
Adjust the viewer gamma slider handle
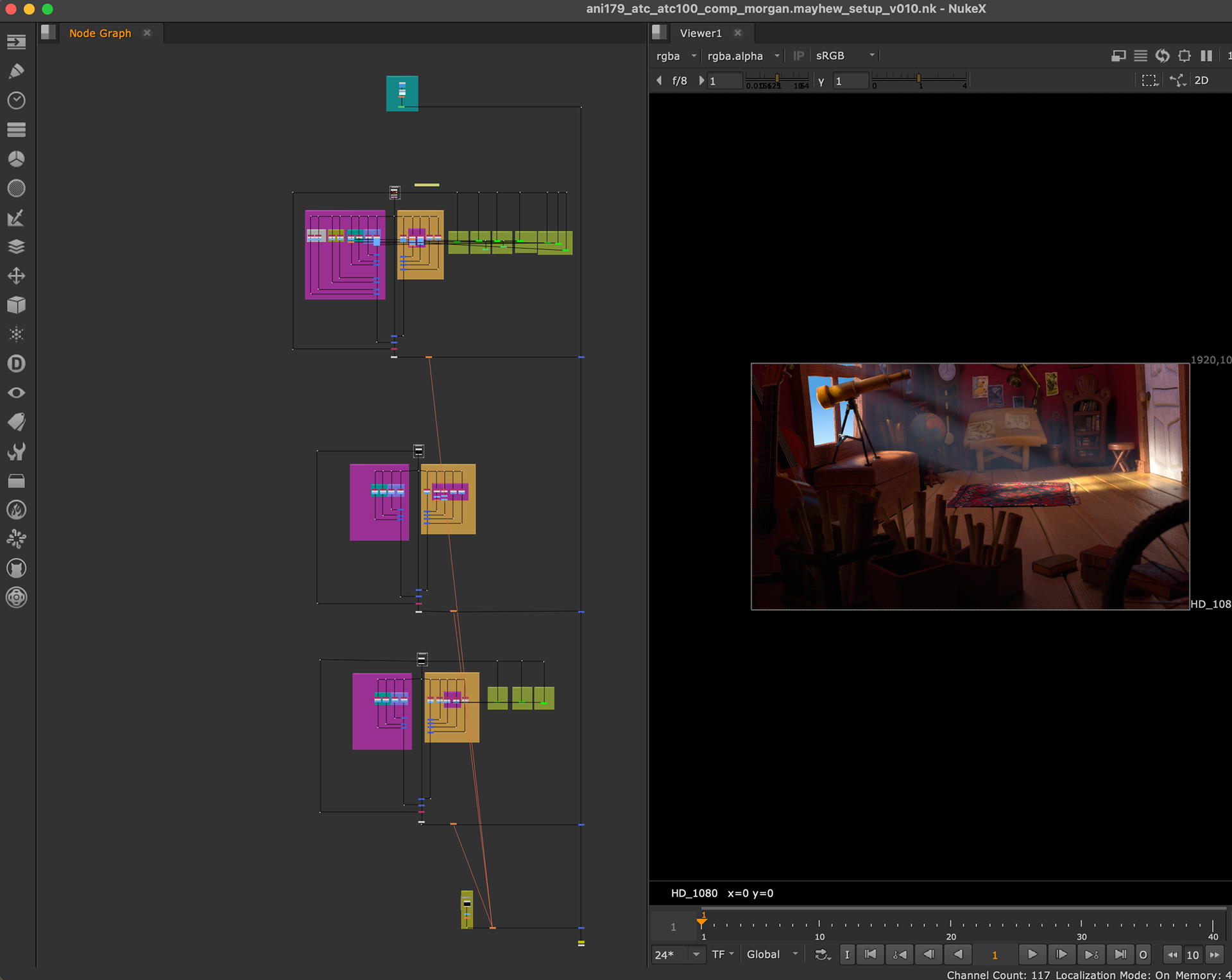[918, 78]
